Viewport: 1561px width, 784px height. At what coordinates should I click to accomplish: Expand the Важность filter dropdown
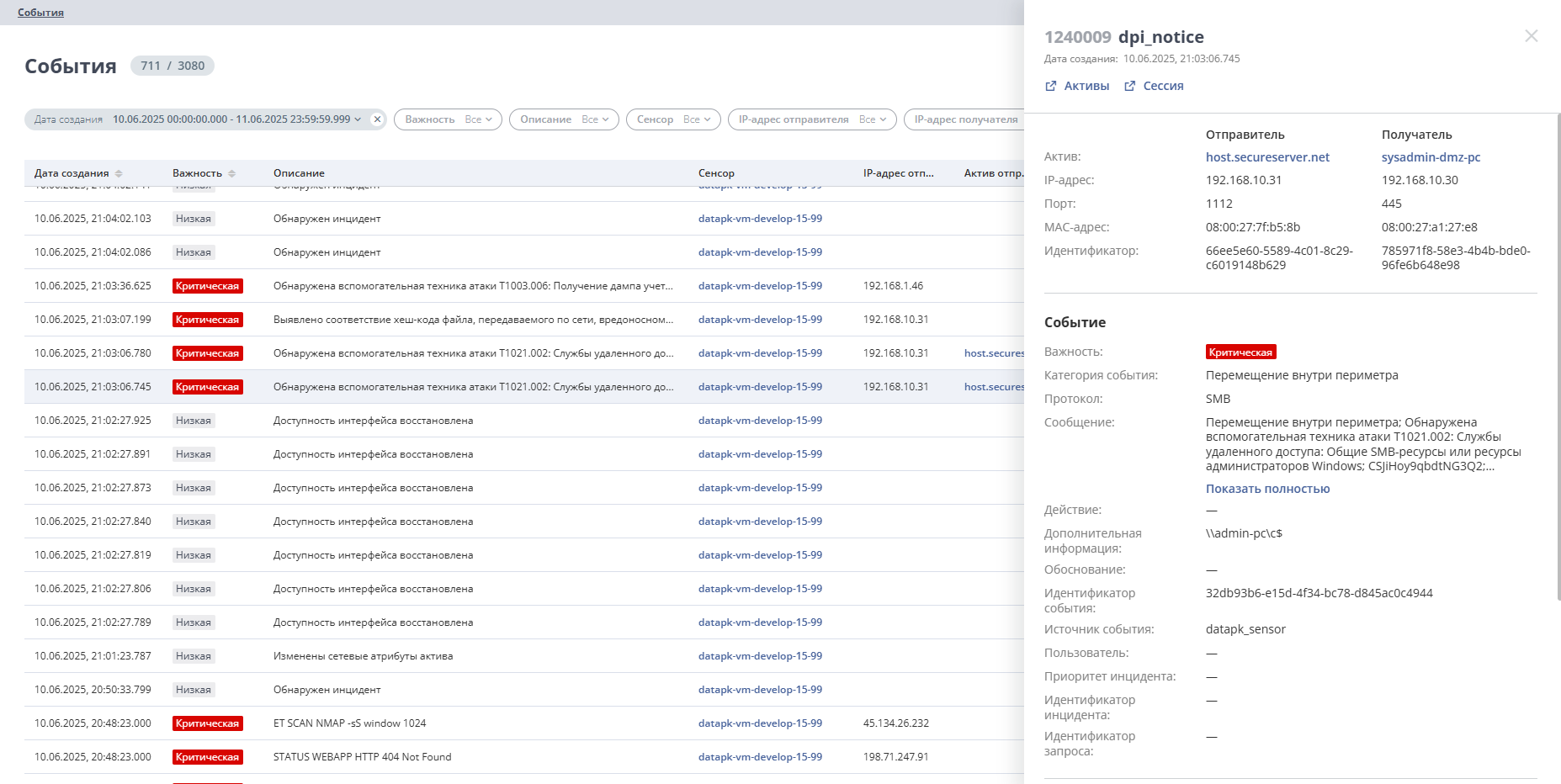(448, 119)
